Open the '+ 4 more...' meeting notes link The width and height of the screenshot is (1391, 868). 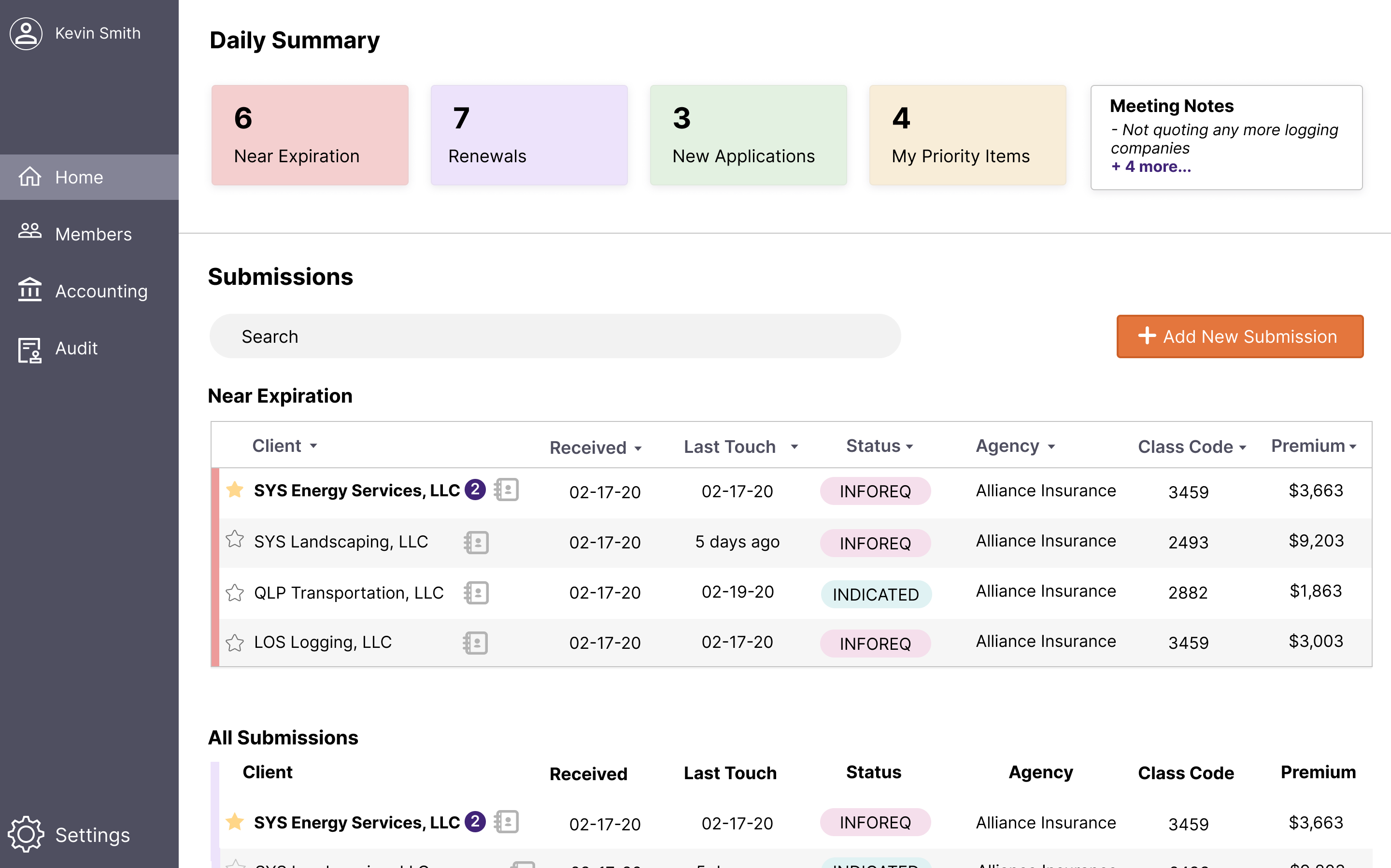tap(1151, 167)
